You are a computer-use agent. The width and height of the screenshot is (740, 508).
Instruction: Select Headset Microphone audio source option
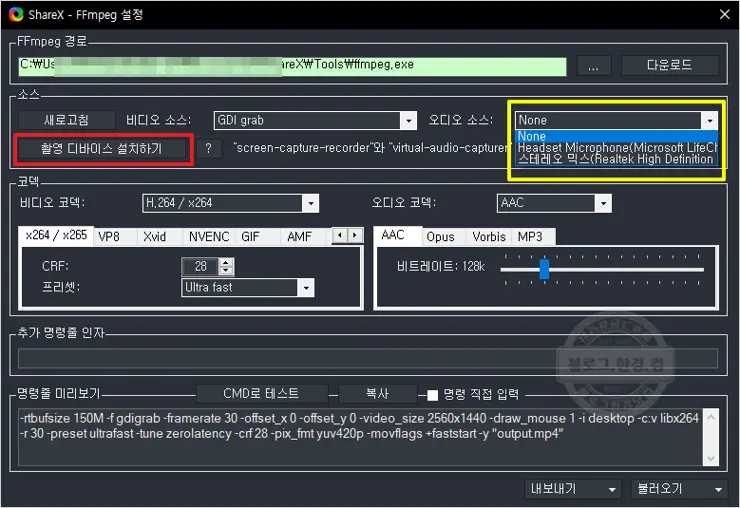[x=616, y=148]
